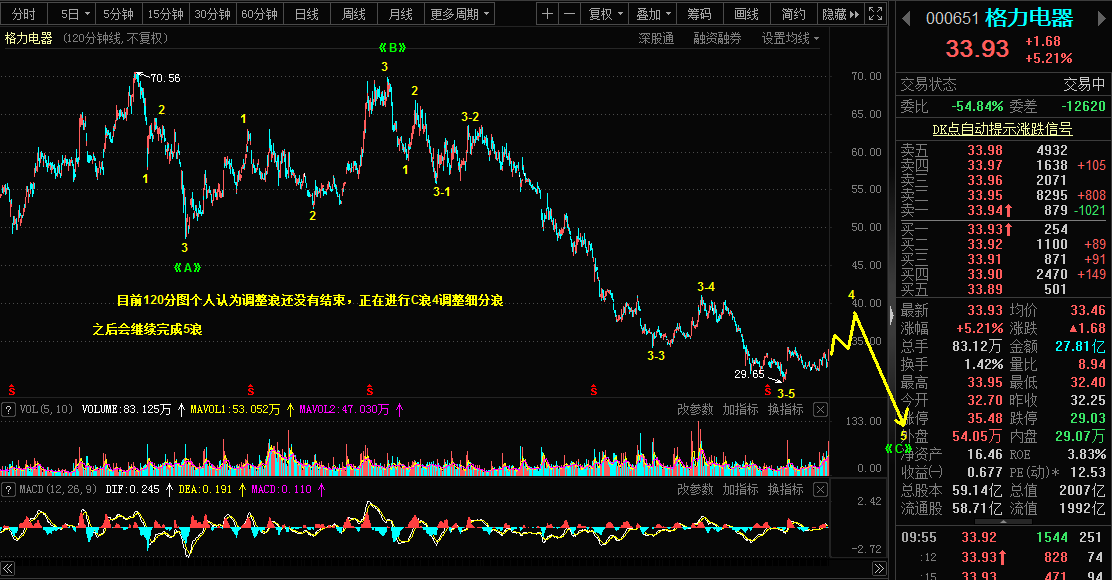Click the 总股本 59.14亿 value
The width and height of the screenshot is (1112, 580).
pos(977,491)
